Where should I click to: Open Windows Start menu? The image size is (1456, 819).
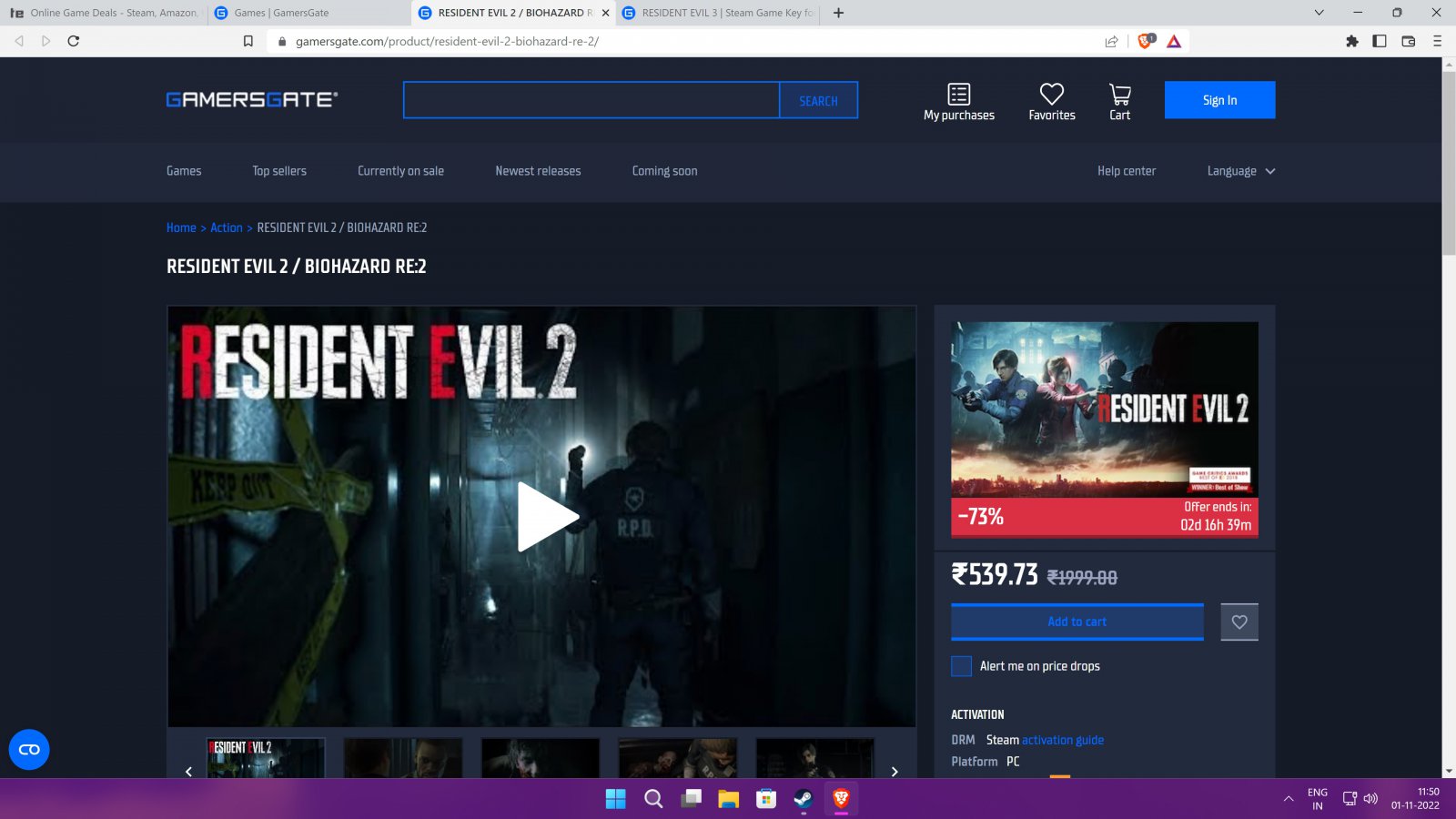click(616, 799)
